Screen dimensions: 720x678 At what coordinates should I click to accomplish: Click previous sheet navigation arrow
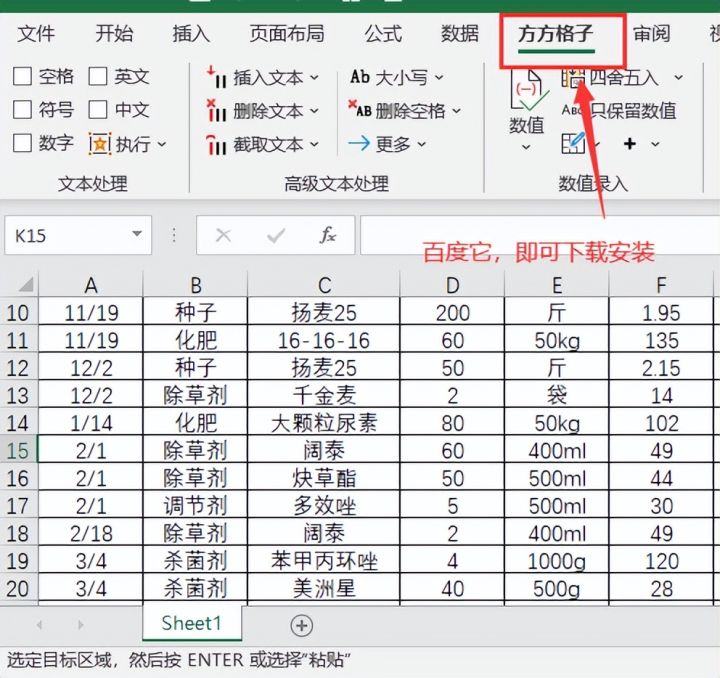coord(40,625)
